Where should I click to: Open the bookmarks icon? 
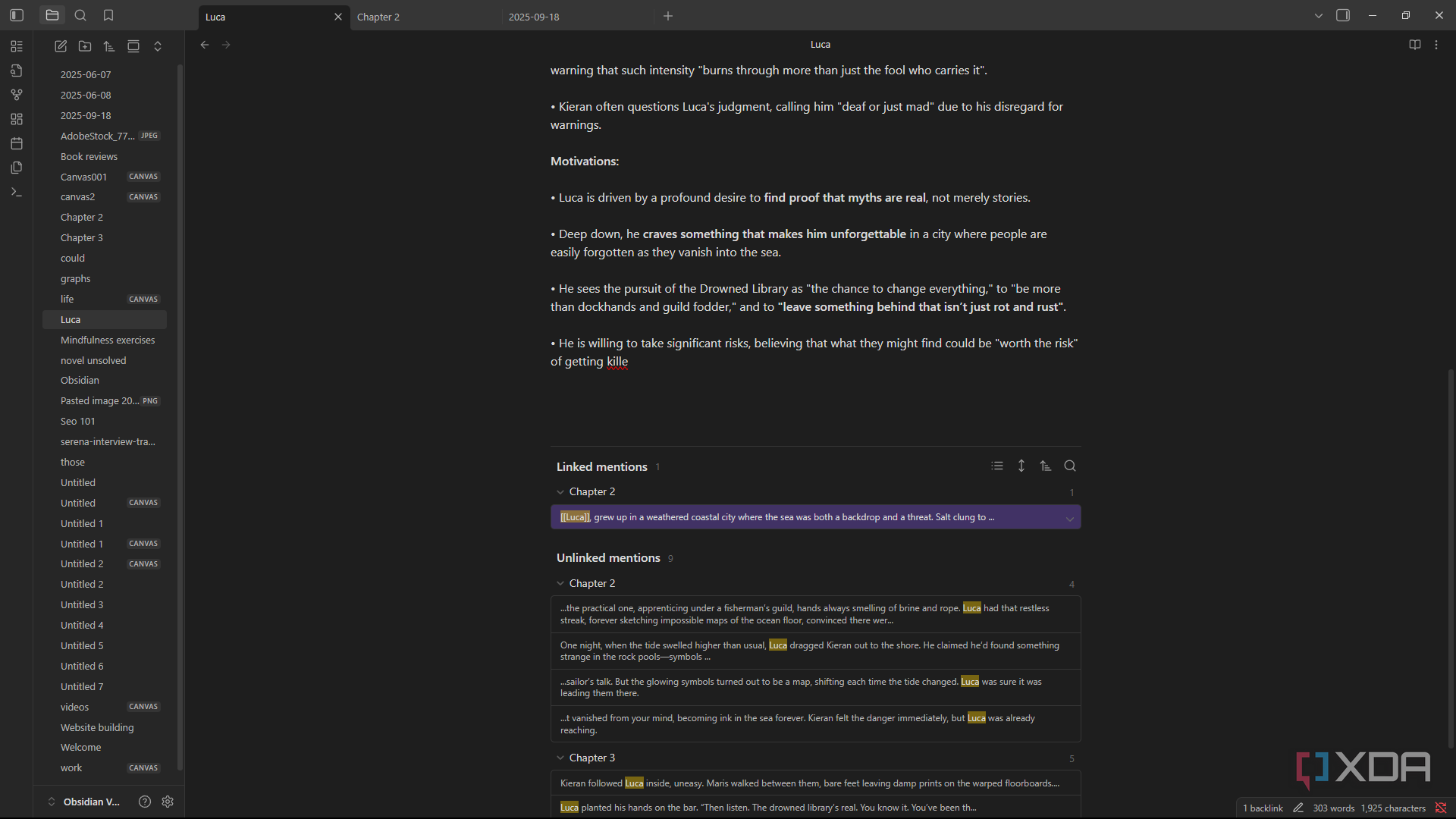pos(108,15)
